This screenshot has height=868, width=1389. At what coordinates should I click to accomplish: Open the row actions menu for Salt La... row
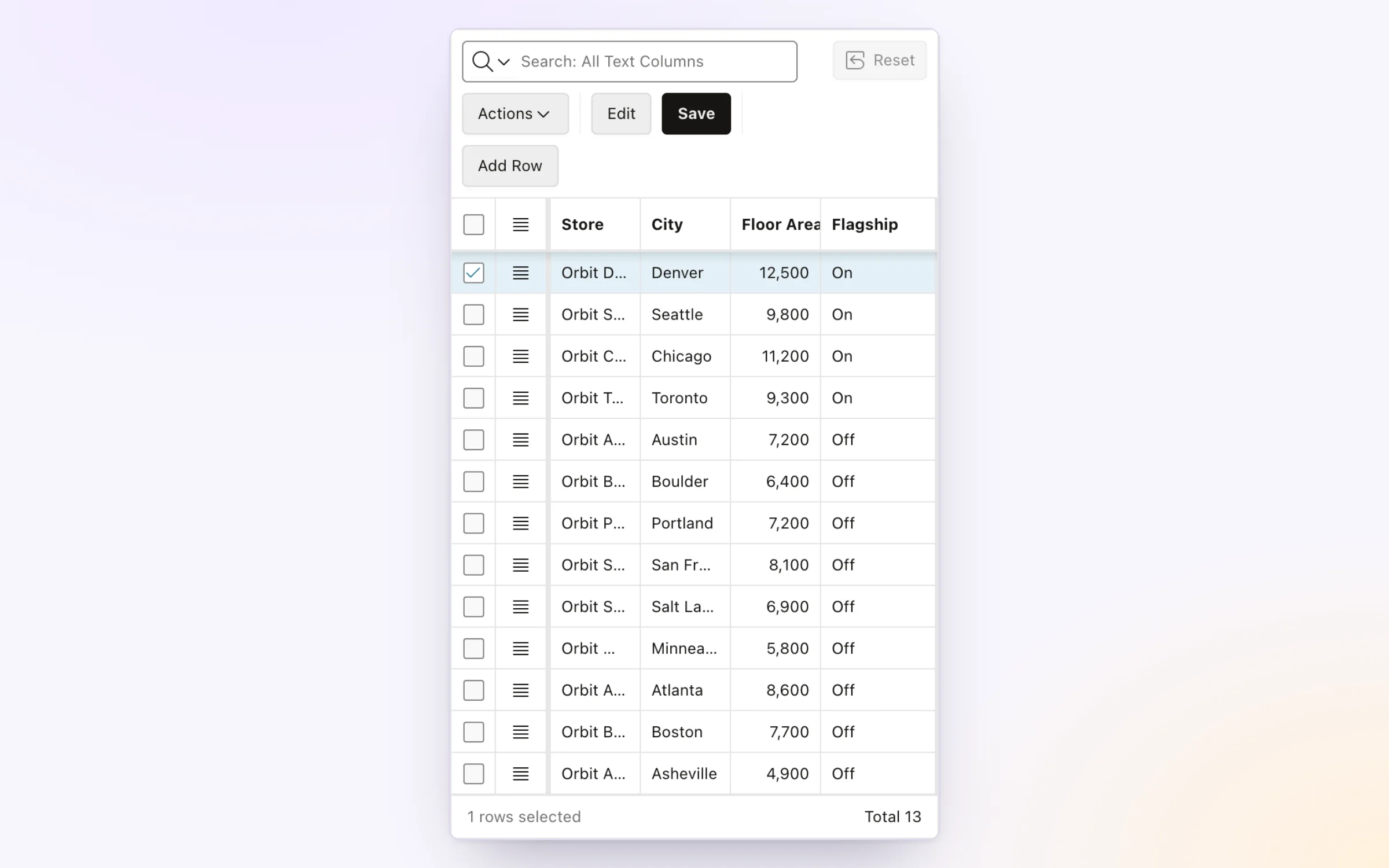pos(520,606)
